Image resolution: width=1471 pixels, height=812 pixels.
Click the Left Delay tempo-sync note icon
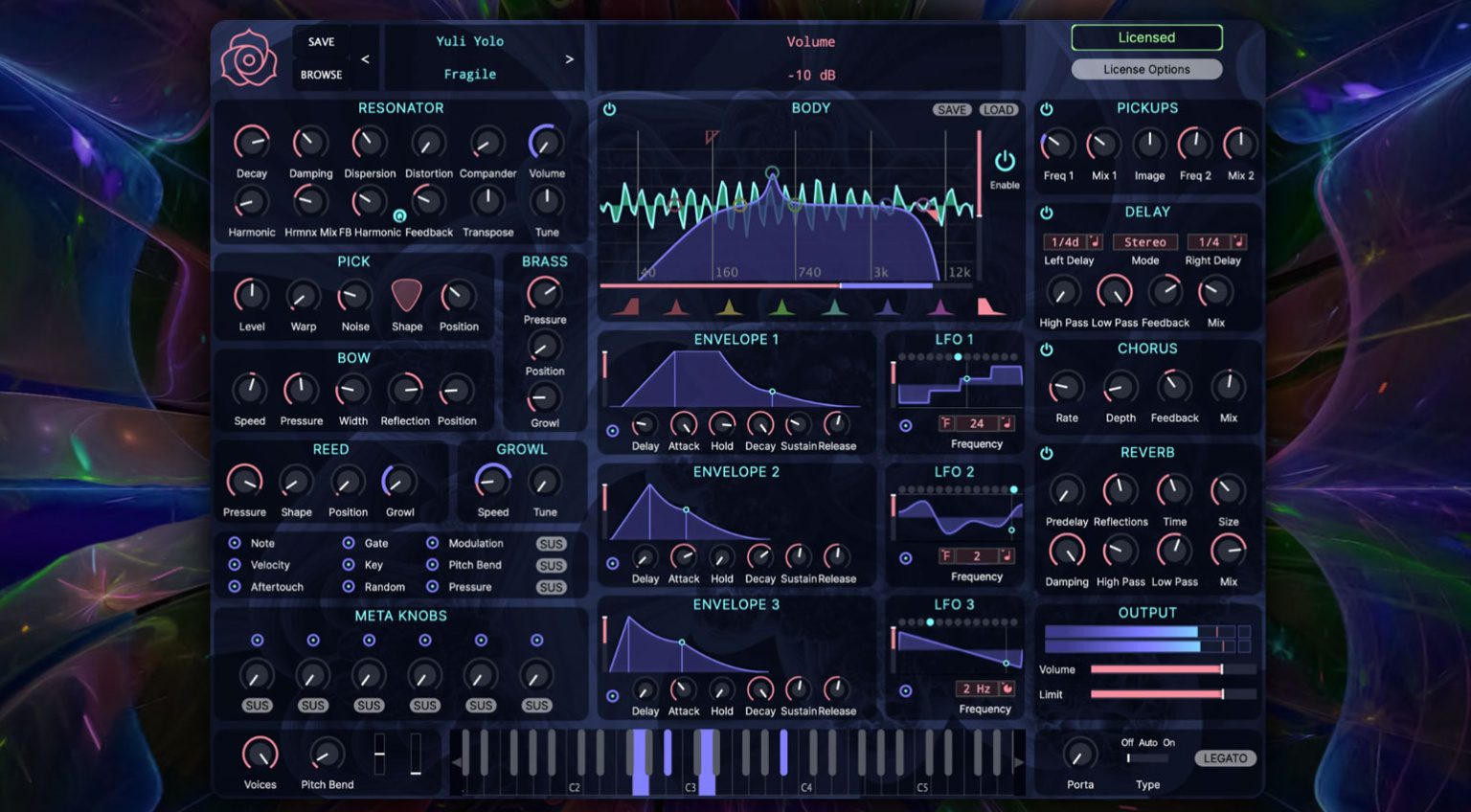(x=1095, y=242)
